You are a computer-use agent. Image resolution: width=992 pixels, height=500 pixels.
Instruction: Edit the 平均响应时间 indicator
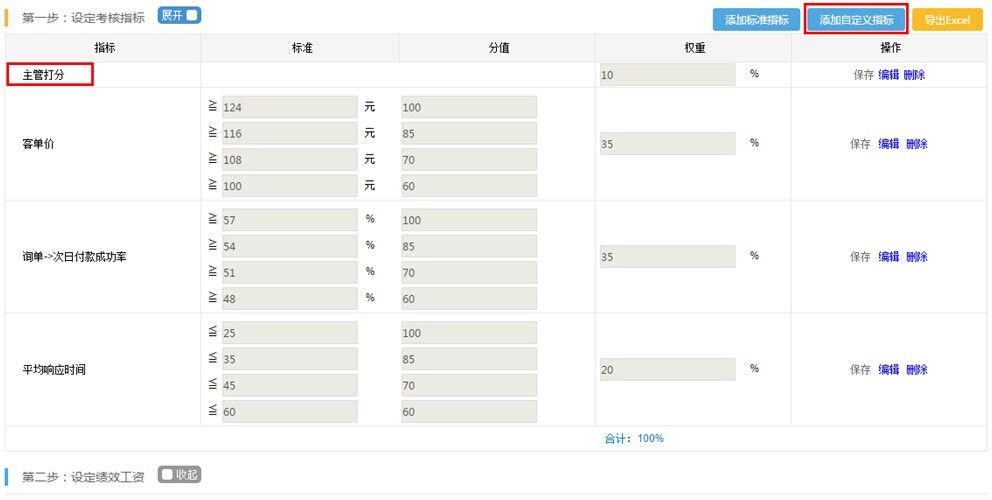889,369
